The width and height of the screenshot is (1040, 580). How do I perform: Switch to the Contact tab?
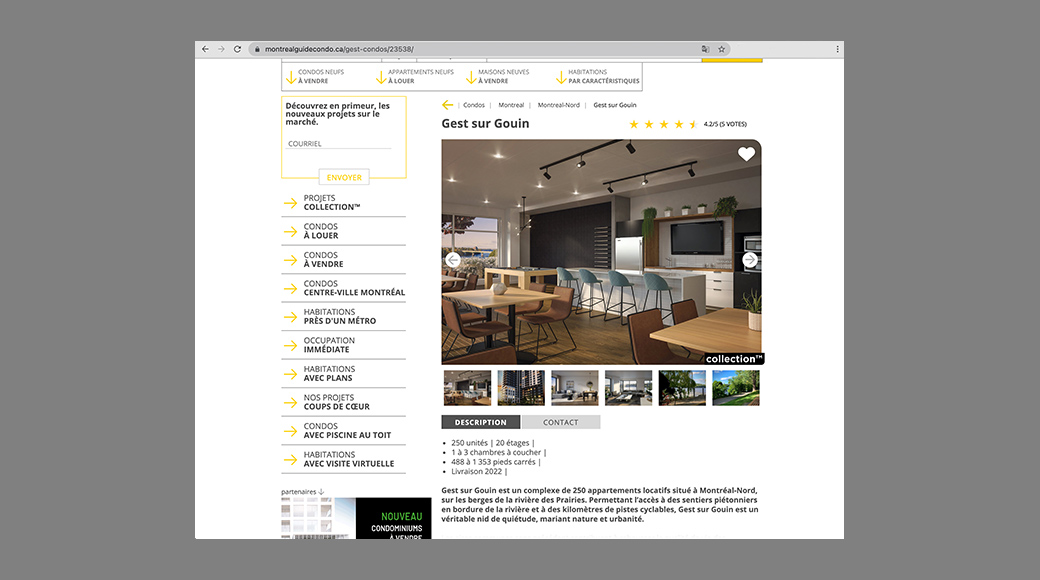[x=560, y=421]
